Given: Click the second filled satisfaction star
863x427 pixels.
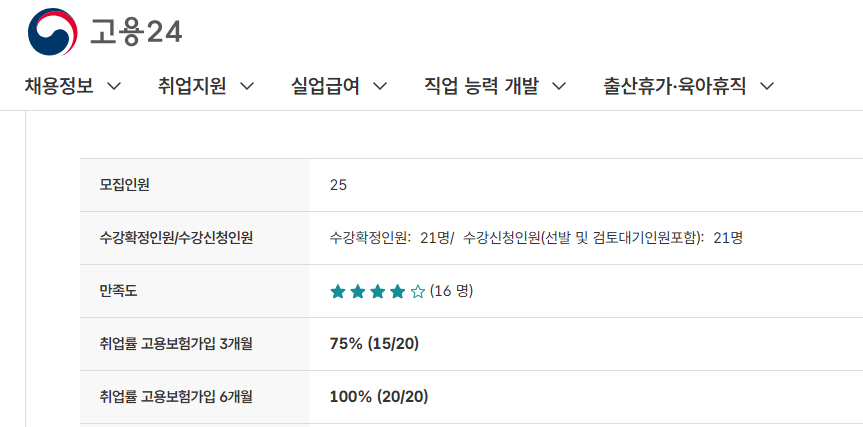Looking at the screenshot, I should (358, 292).
